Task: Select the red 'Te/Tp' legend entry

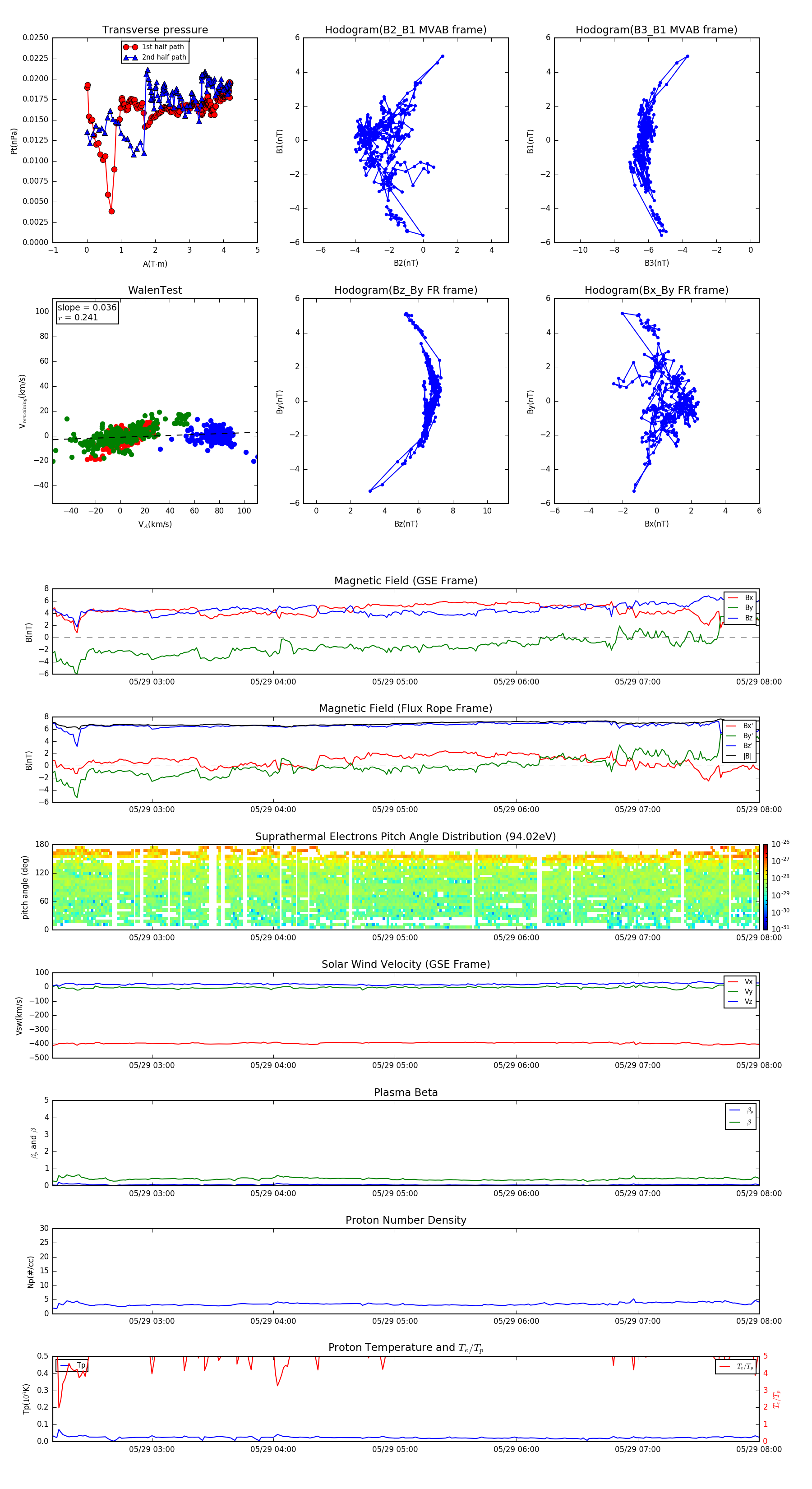Action: coord(736,1366)
